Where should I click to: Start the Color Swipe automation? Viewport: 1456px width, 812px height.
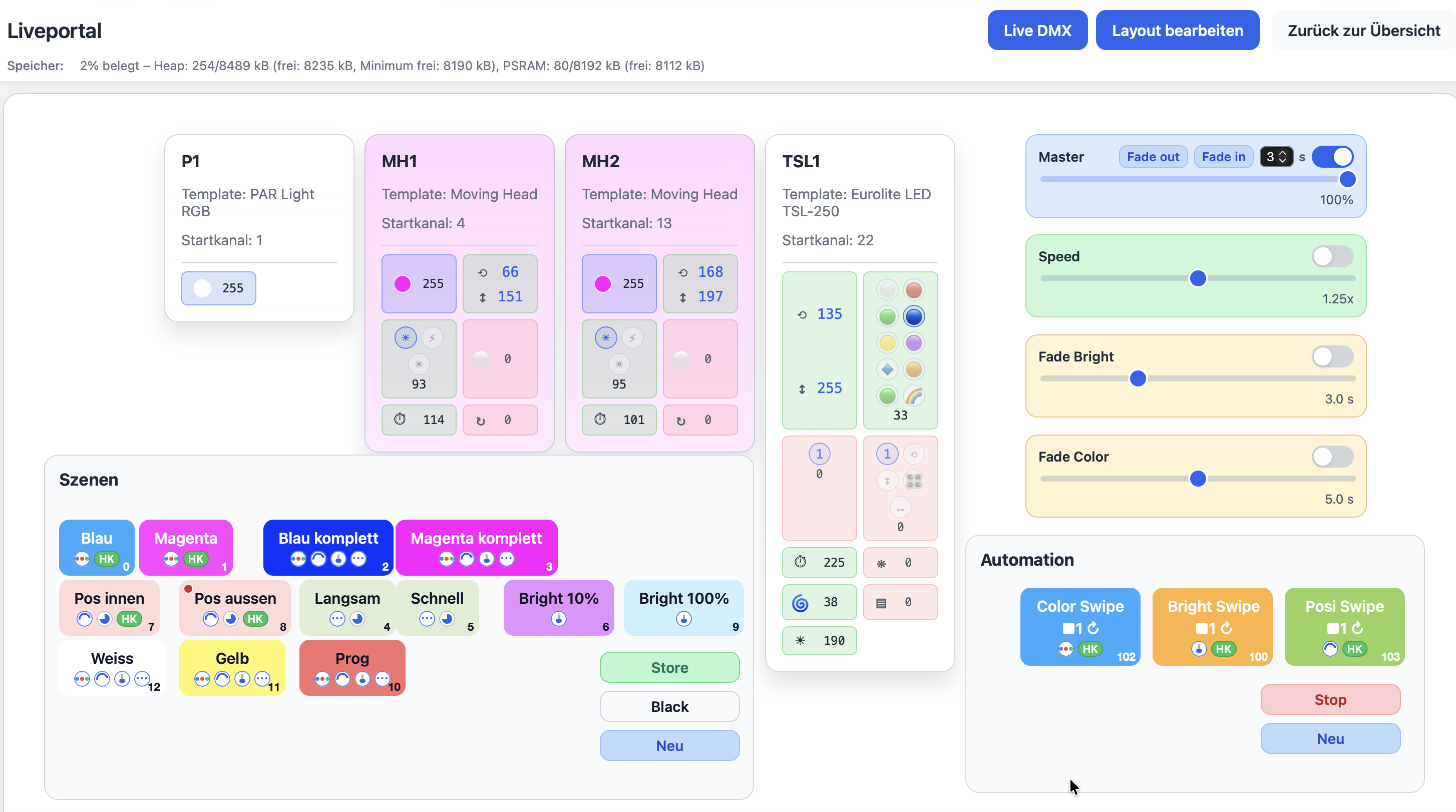point(1079,626)
